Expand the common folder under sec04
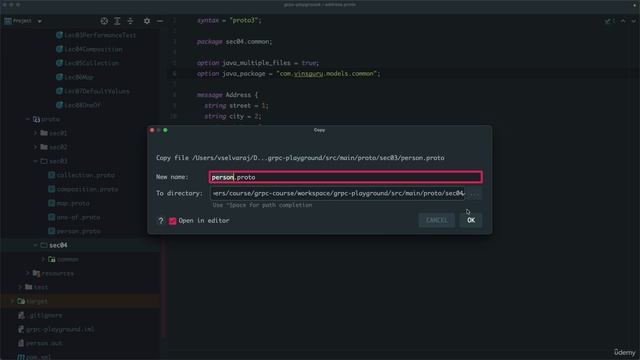 coord(43,259)
